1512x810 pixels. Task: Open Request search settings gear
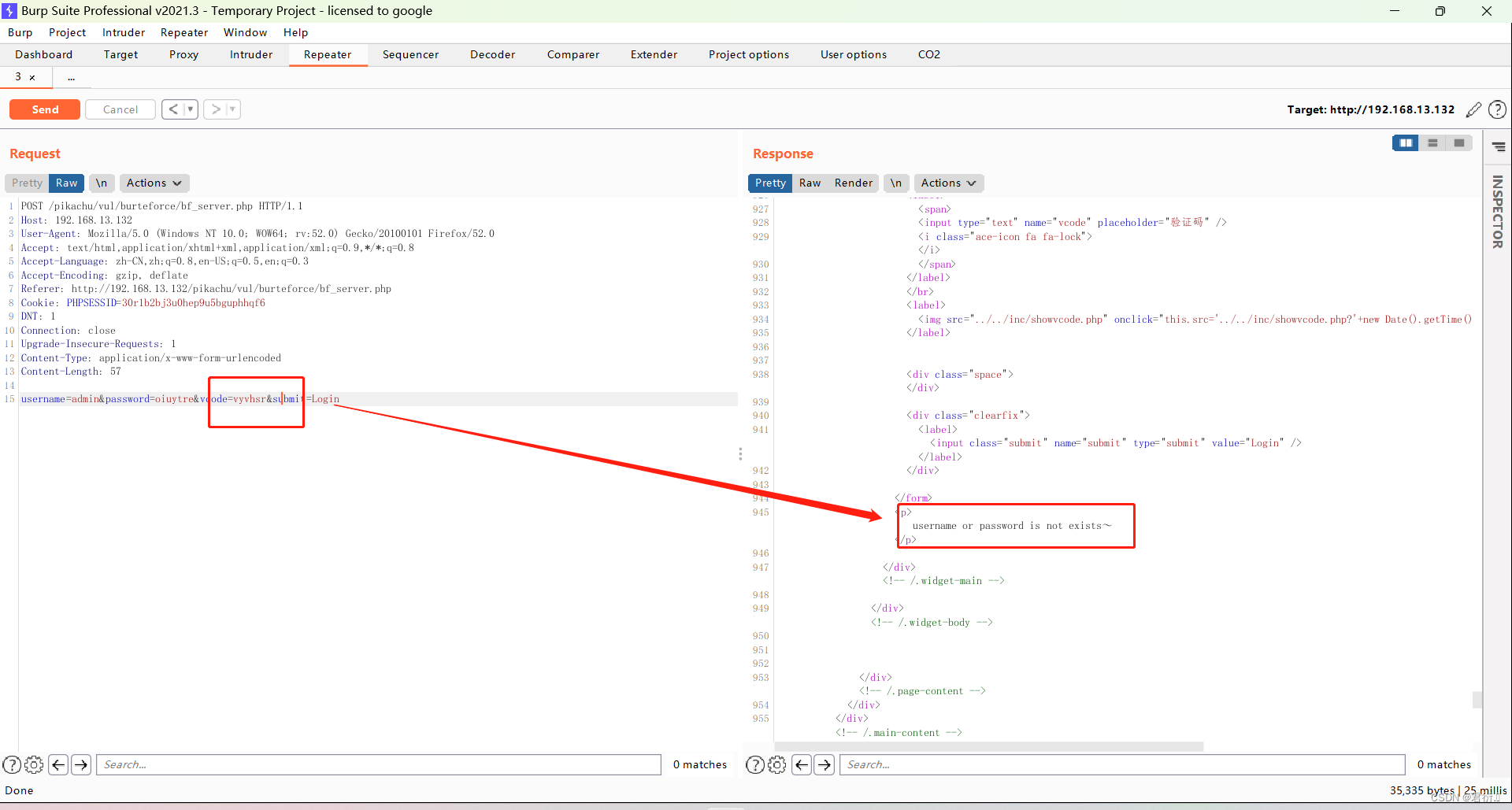pos(34,764)
